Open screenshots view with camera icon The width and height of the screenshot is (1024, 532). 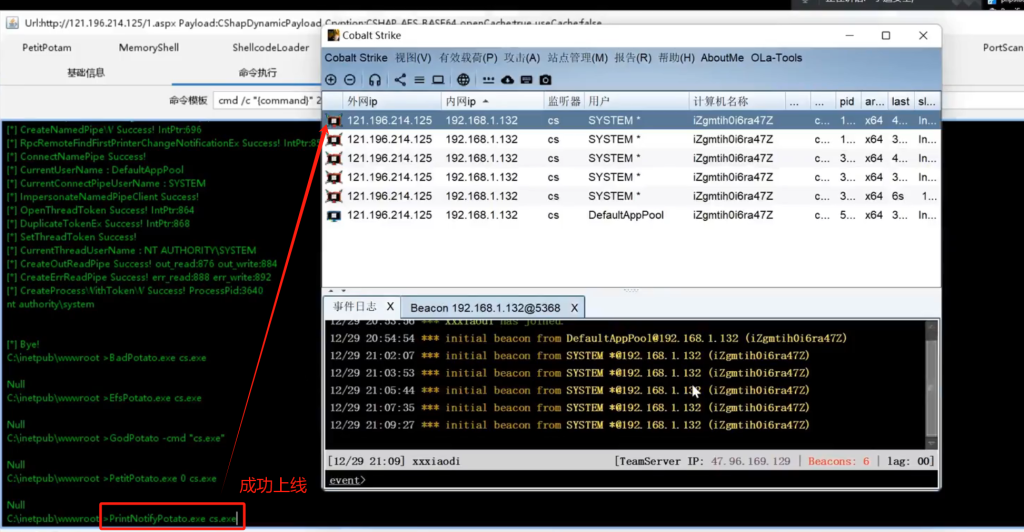point(545,80)
